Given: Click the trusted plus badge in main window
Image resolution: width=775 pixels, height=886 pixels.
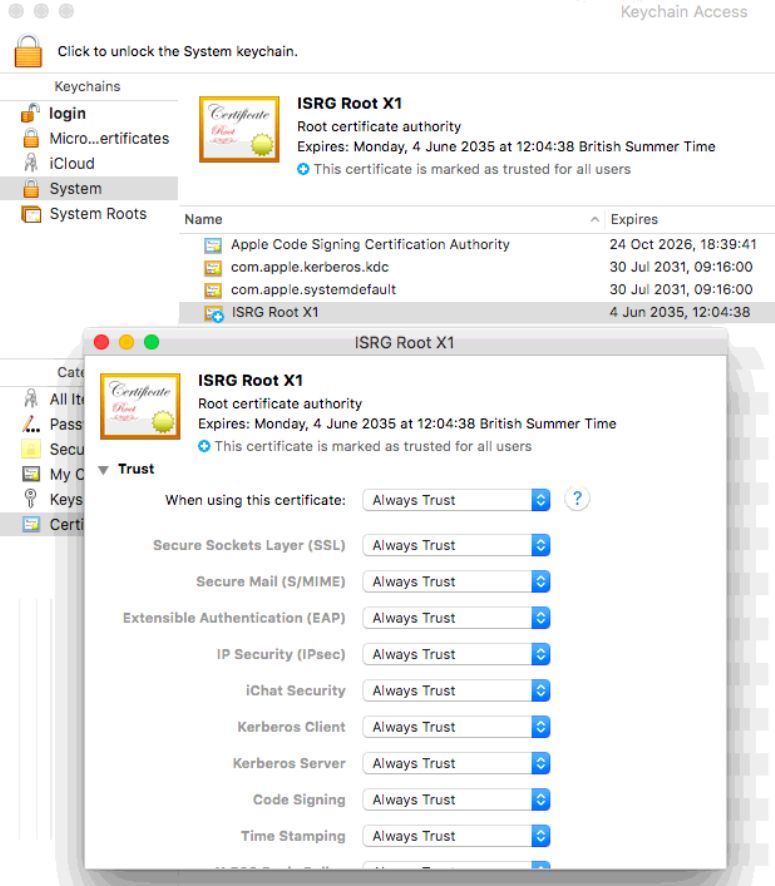Looking at the screenshot, I should click(303, 169).
